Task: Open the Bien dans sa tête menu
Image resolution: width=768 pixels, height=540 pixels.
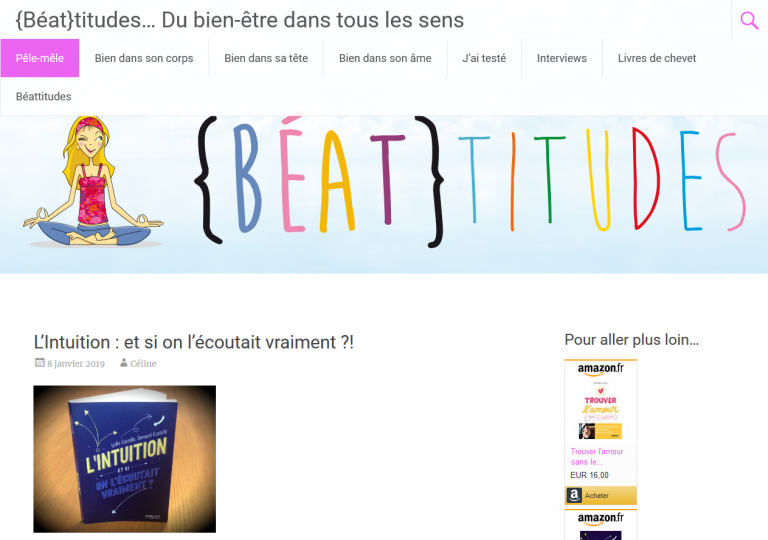Action: pos(266,58)
